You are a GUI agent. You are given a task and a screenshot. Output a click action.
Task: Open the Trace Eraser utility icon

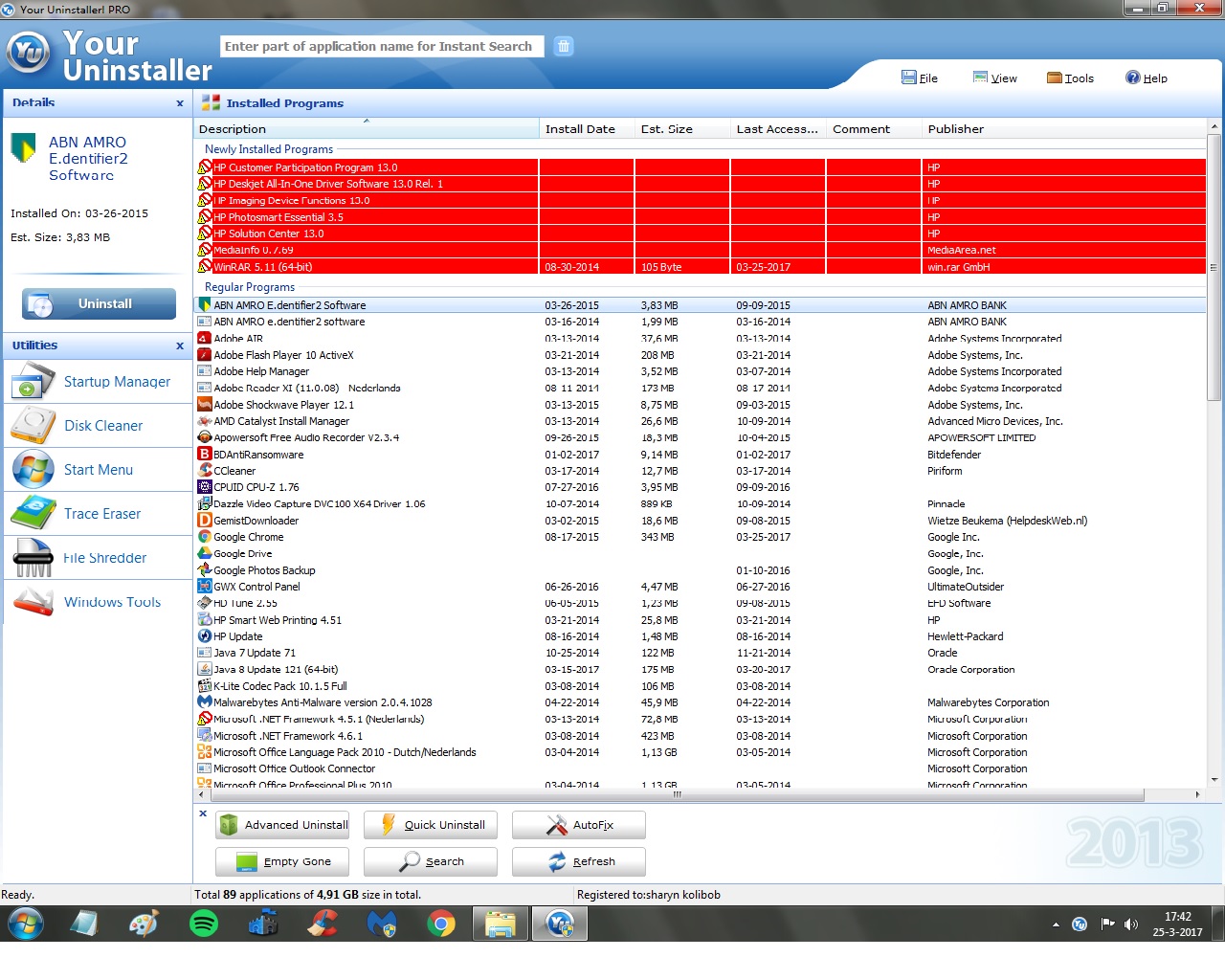(x=33, y=514)
